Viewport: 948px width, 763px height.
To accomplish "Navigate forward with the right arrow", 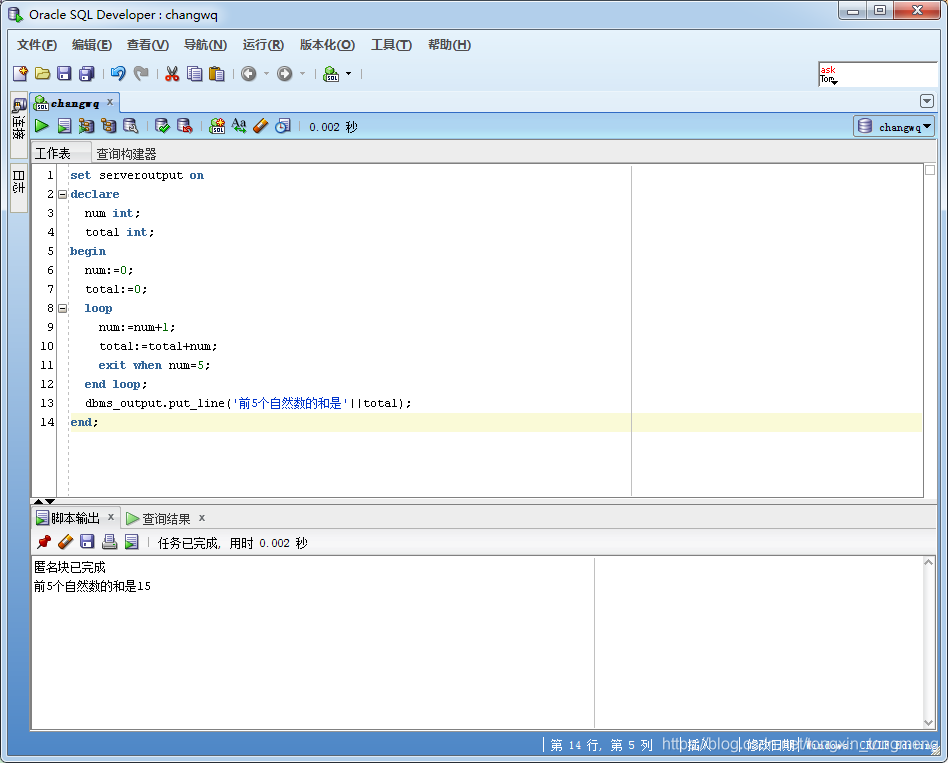I will tap(284, 74).
